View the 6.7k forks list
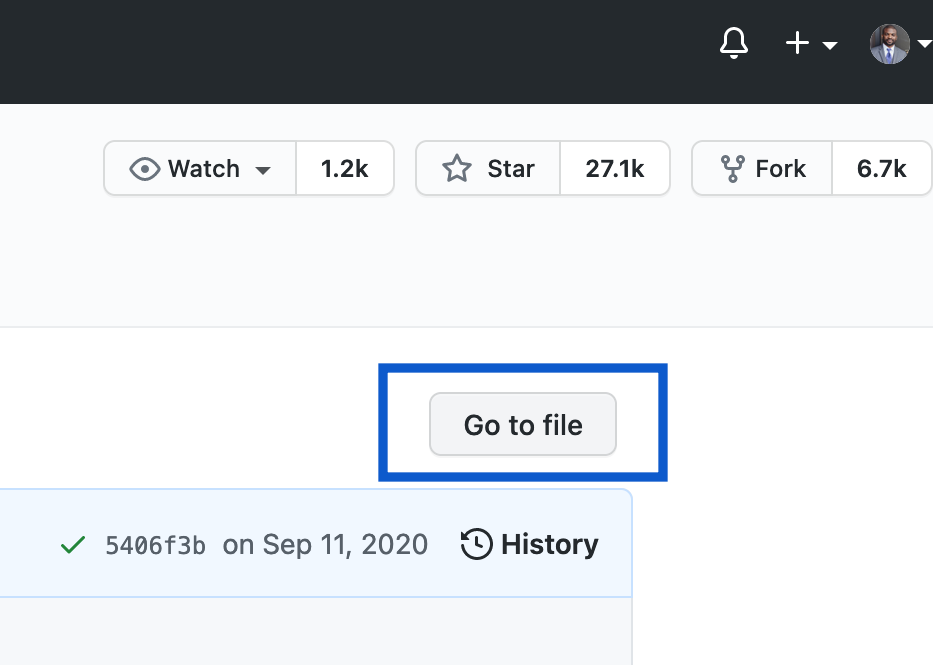Screen dimensions: 933x665 pyautogui.click(x=881, y=168)
